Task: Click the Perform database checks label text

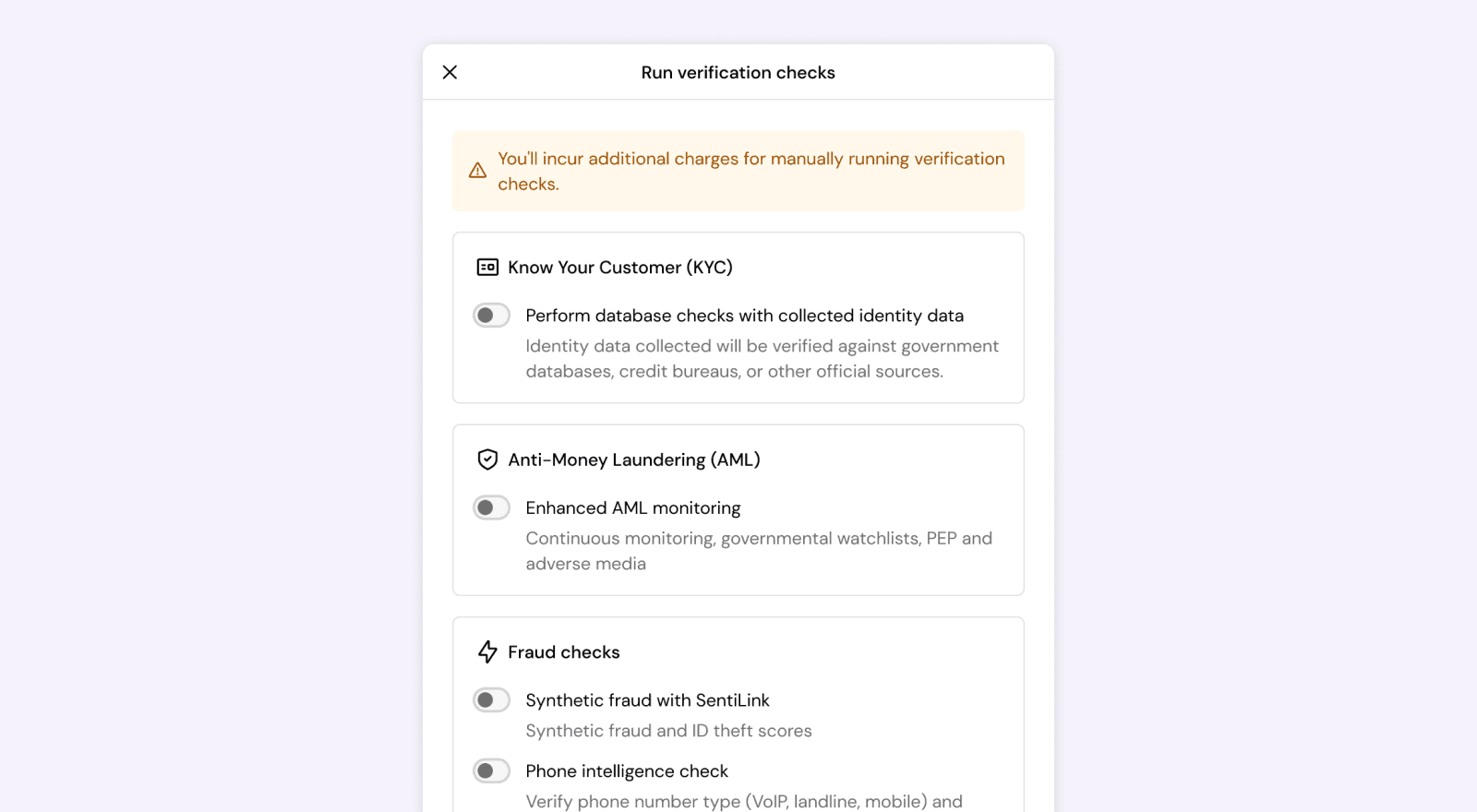Action: click(x=744, y=315)
